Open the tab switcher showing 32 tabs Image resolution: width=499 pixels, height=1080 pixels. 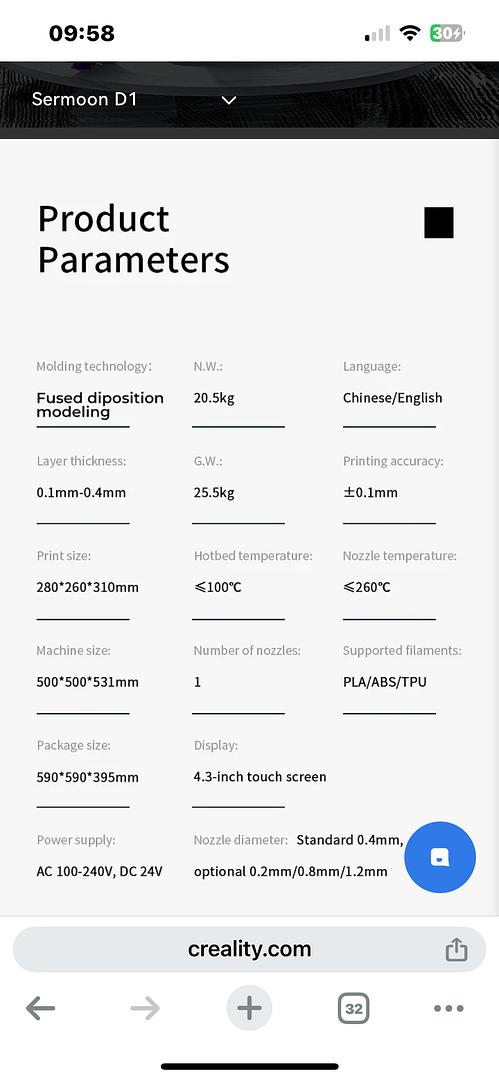coord(354,1009)
